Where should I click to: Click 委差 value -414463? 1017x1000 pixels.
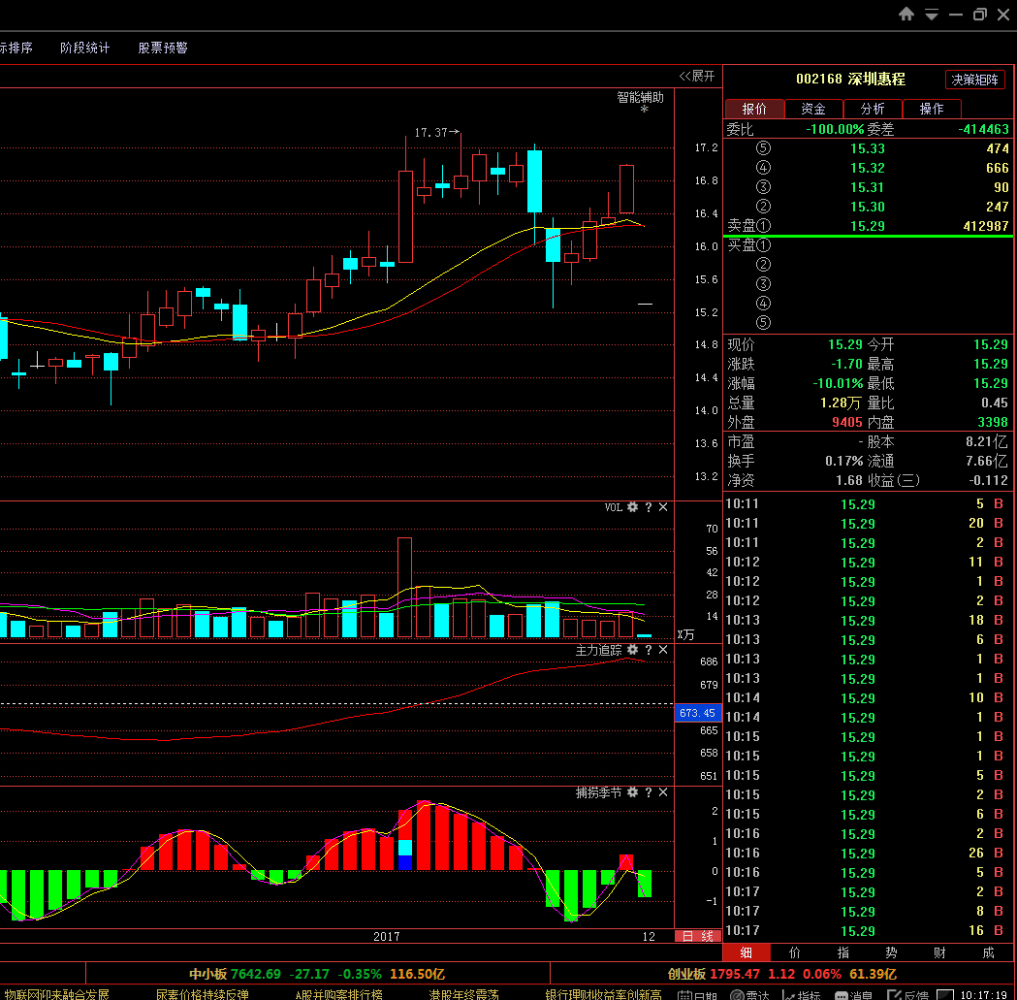[983, 129]
